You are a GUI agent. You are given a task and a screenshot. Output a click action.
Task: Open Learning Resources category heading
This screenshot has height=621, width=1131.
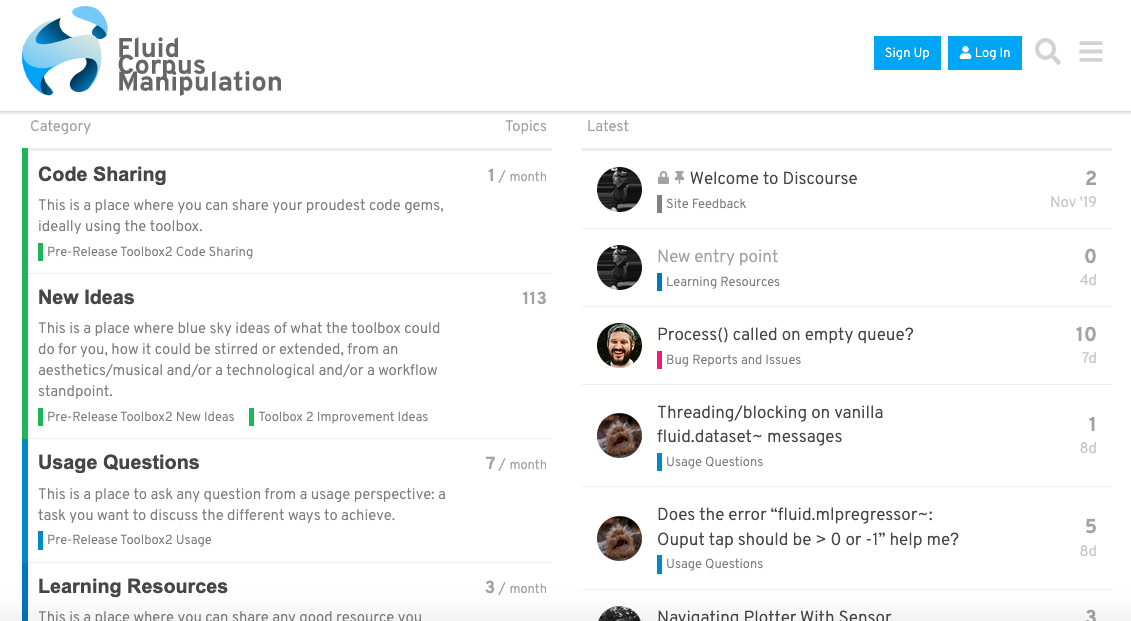click(133, 587)
